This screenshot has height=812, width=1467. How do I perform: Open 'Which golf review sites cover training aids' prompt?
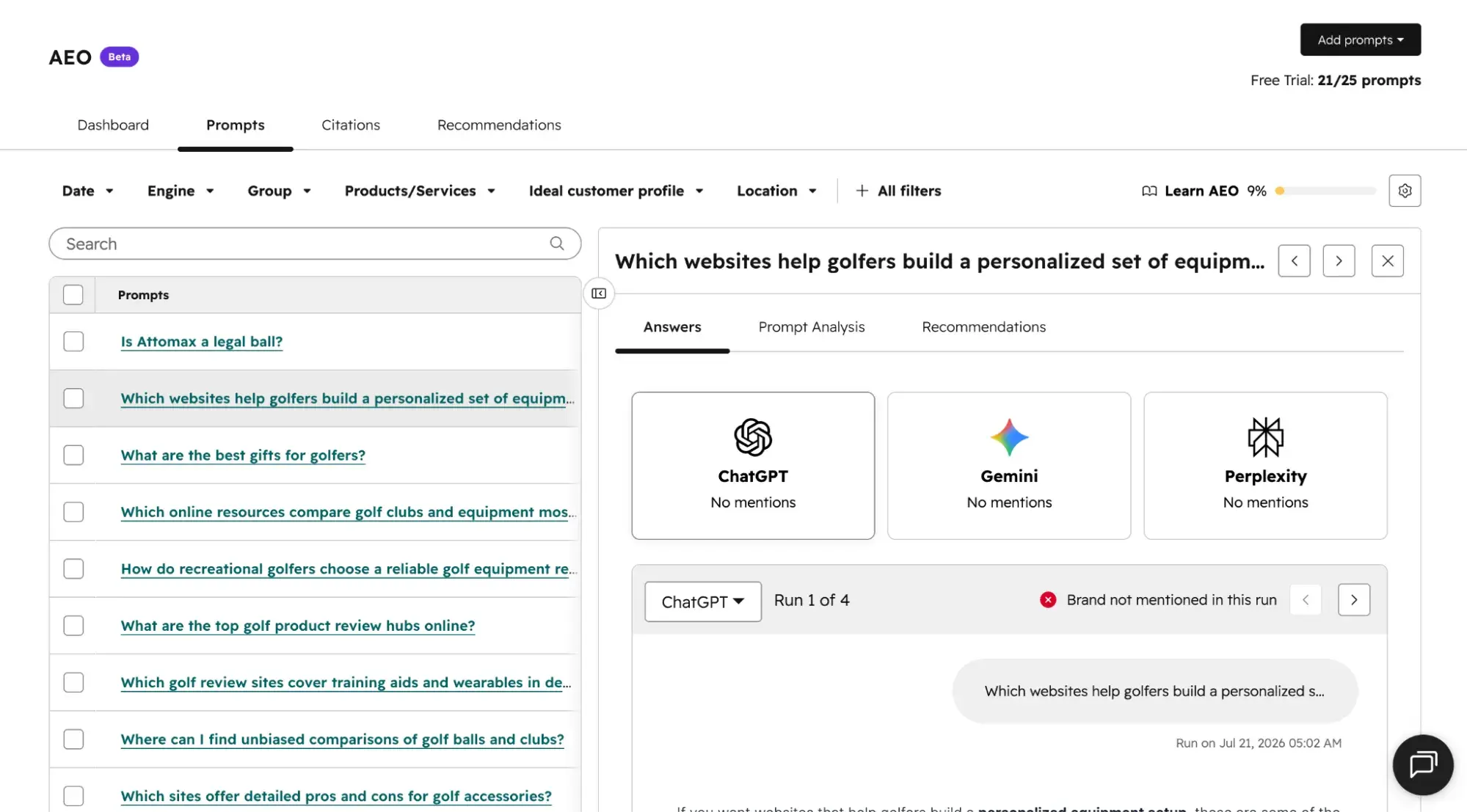(346, 683)
